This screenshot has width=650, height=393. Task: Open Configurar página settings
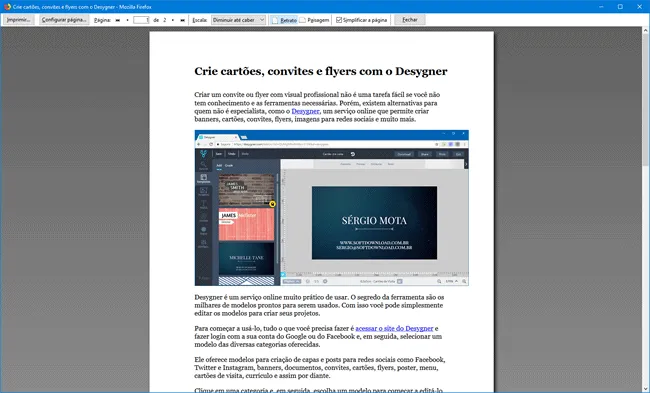(x=64, y=20)
